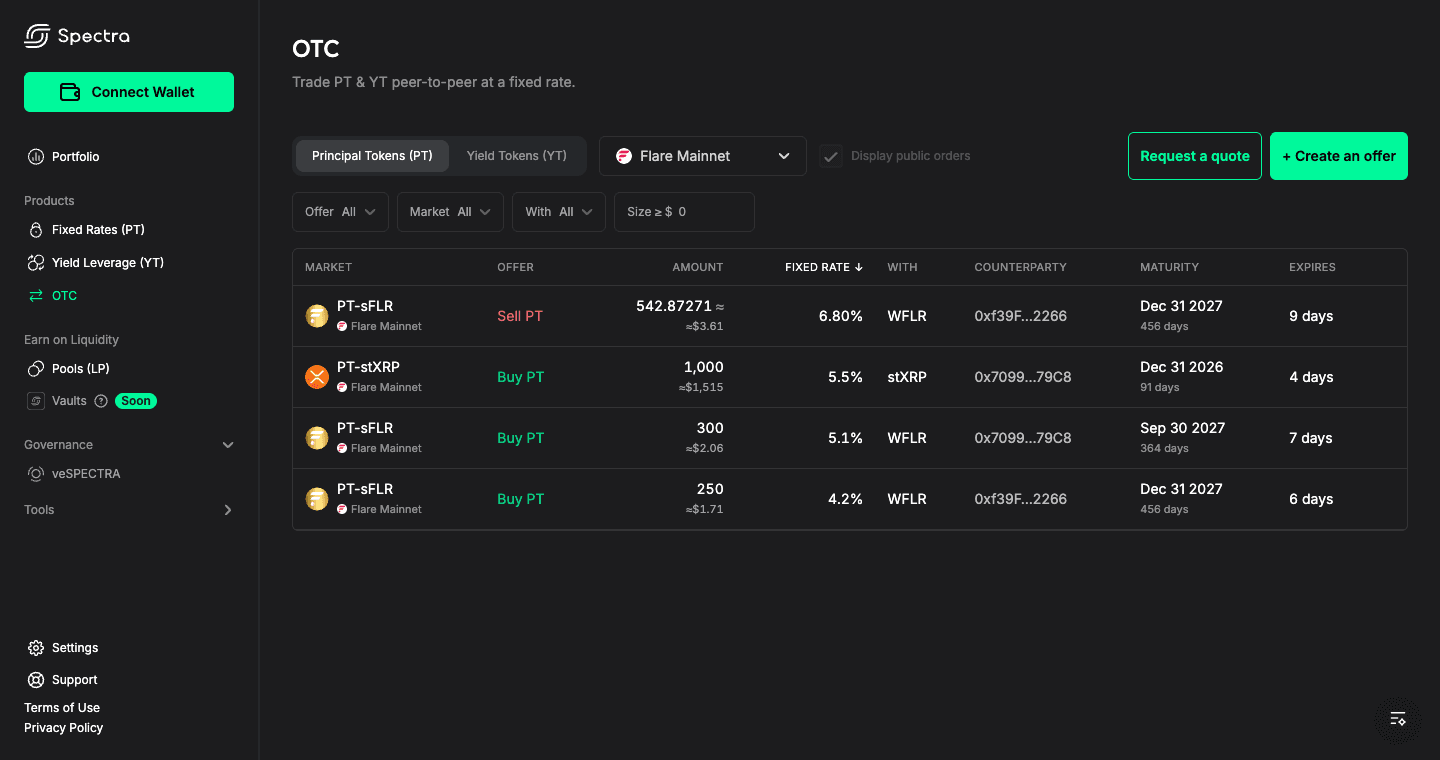Click amount 542.87271 value
The width and height of the screenshot is (1440, 760).
674,306
